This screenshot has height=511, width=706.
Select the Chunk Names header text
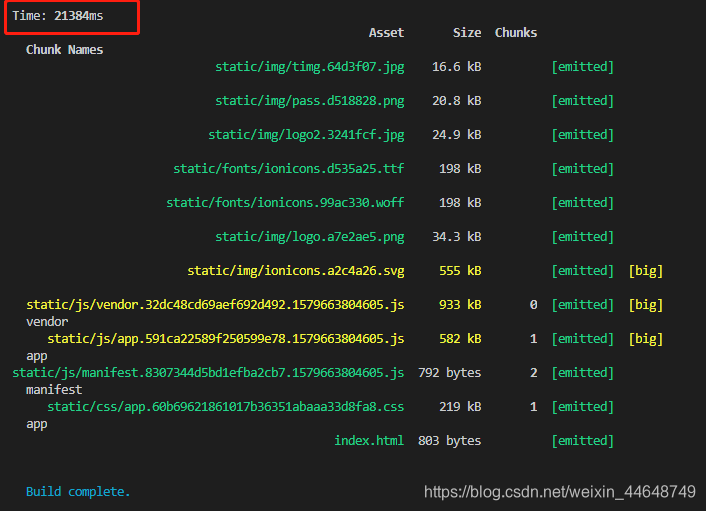(64, 50)
